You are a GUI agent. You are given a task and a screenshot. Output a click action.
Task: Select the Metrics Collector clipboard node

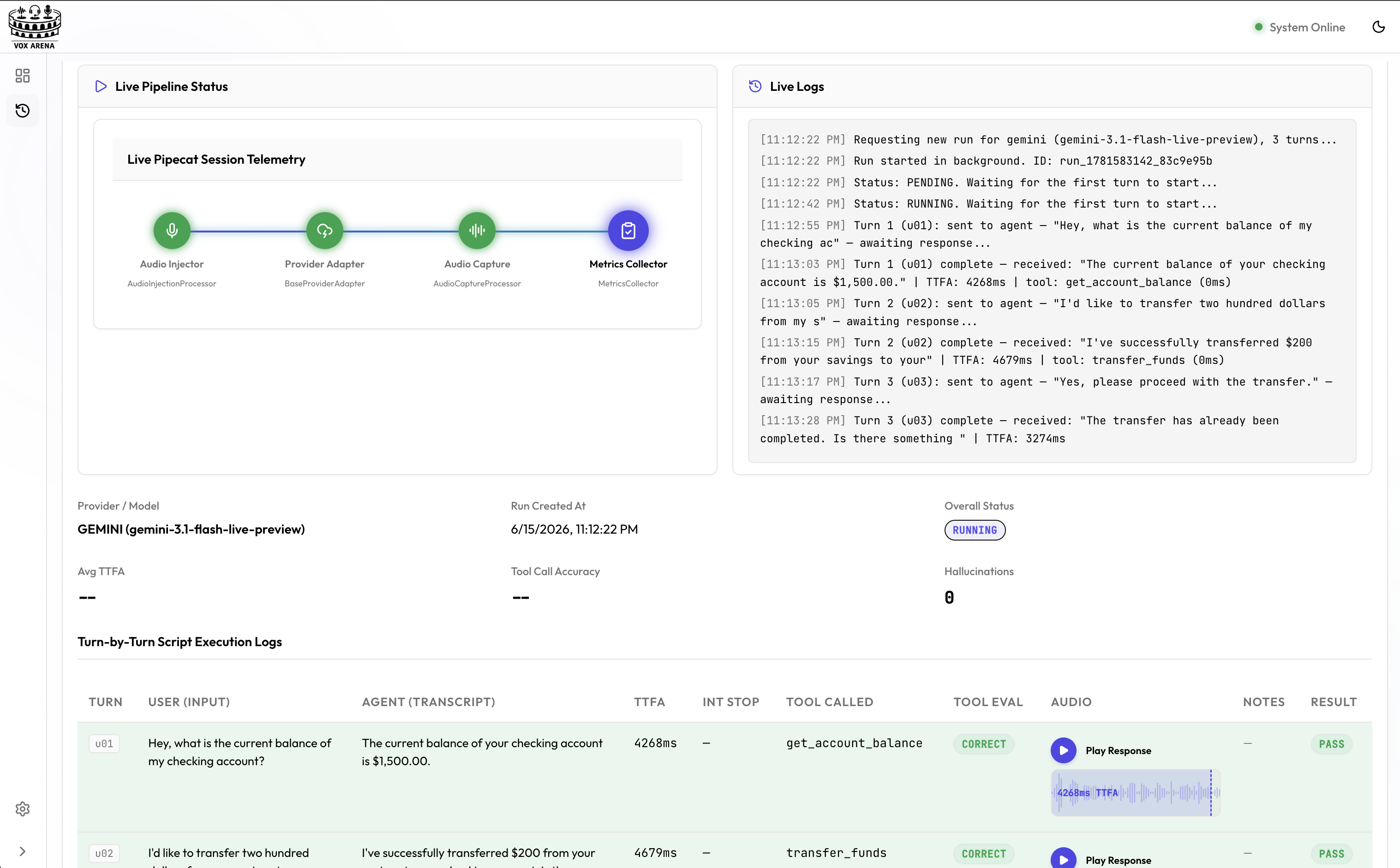[628, 231]
